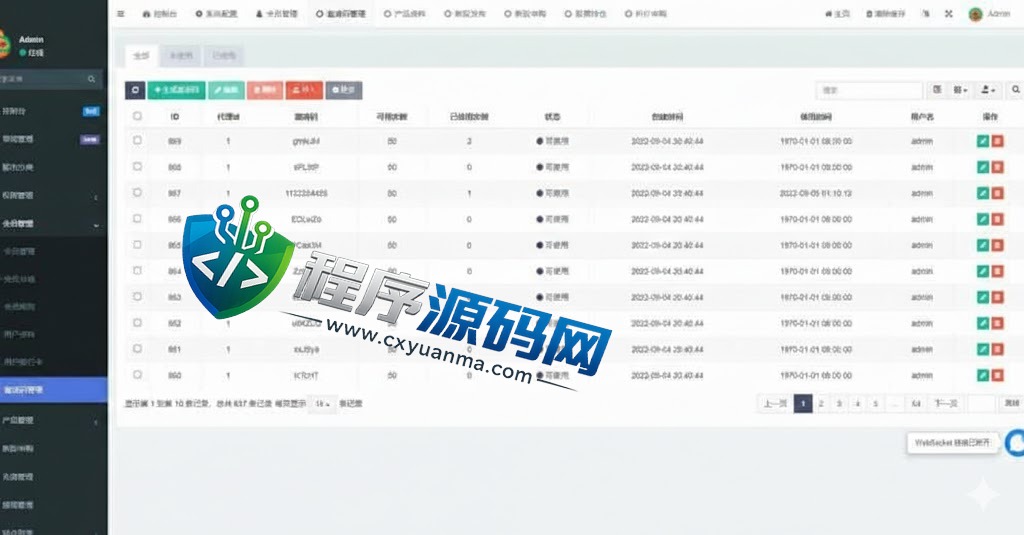Tick the checkbox for row ID 865
Screen dimensions: 1024x535
coord(137,245)
